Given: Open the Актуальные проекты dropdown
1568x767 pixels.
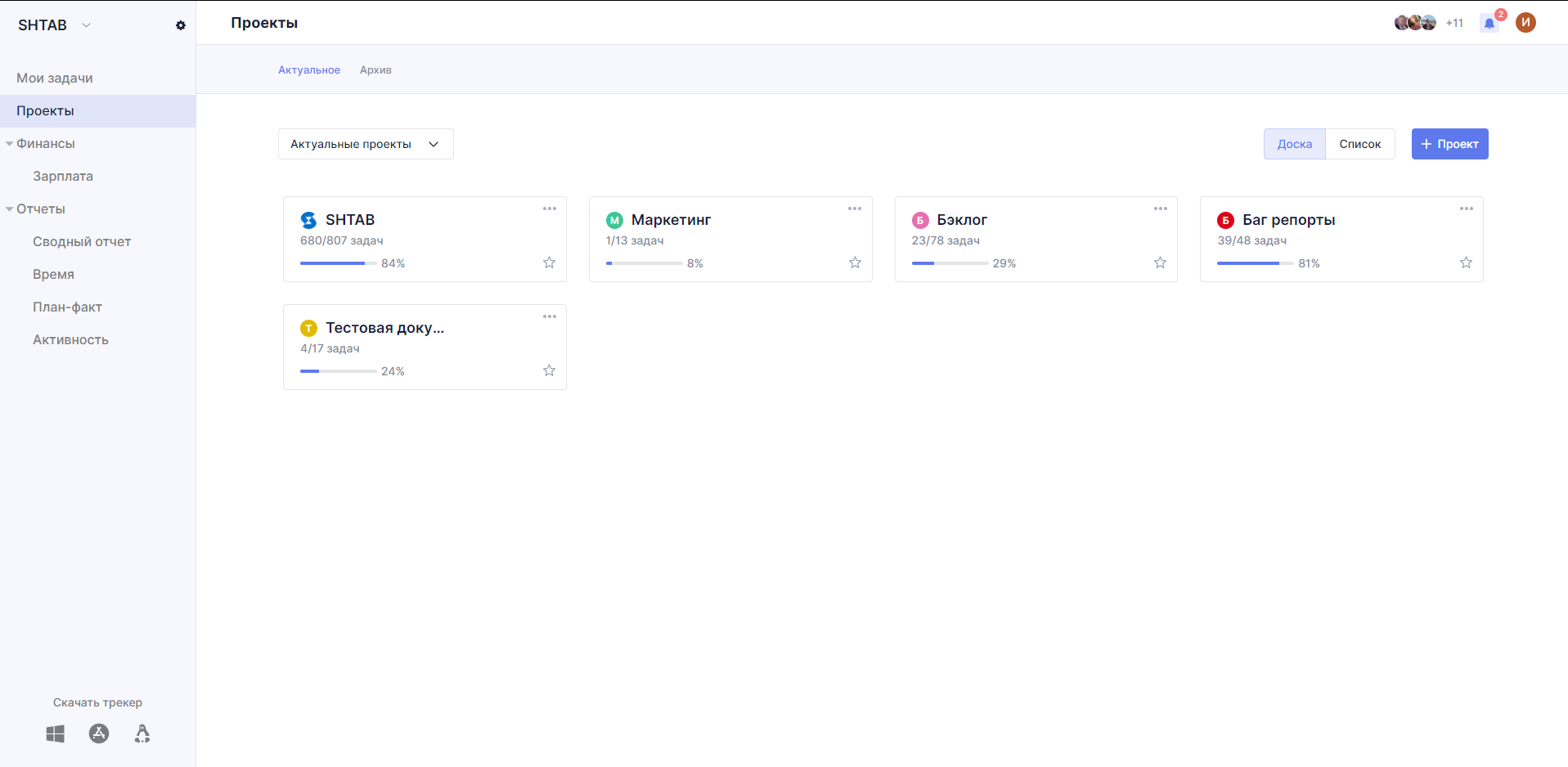Looking at the screenshot, I should coord(366,144).
